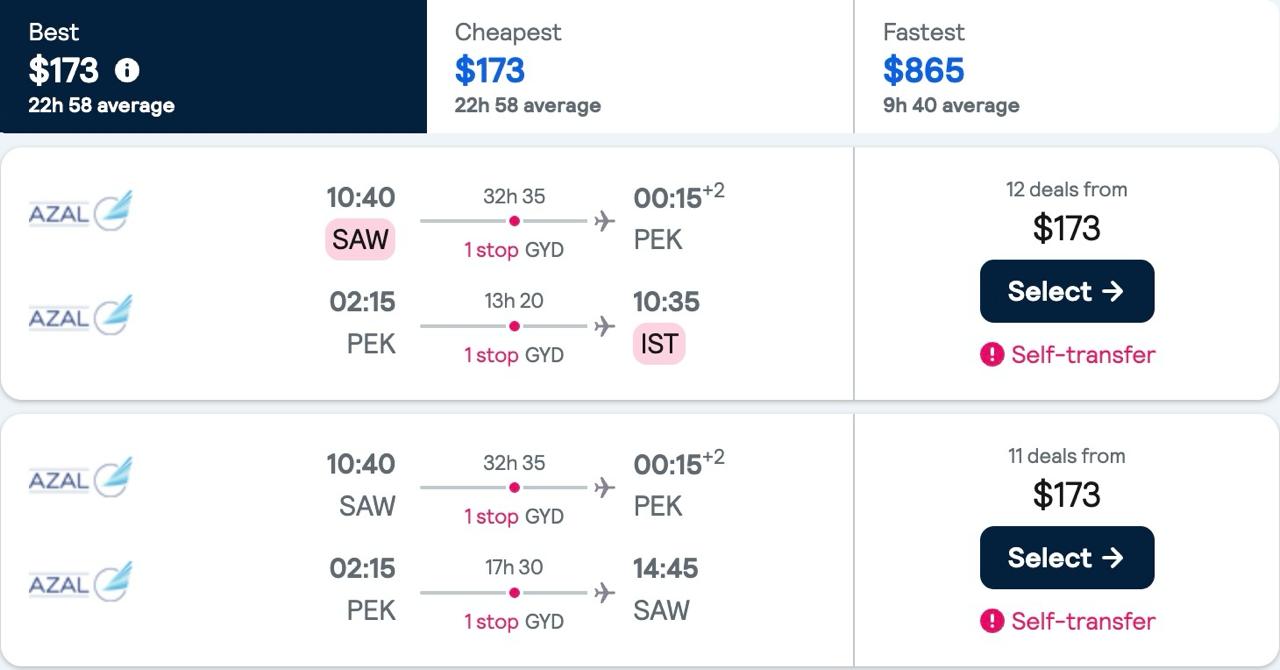1280x670 pixels.
Task: Click AZAL logo on first return flight
Action: [x=80, y=315]
